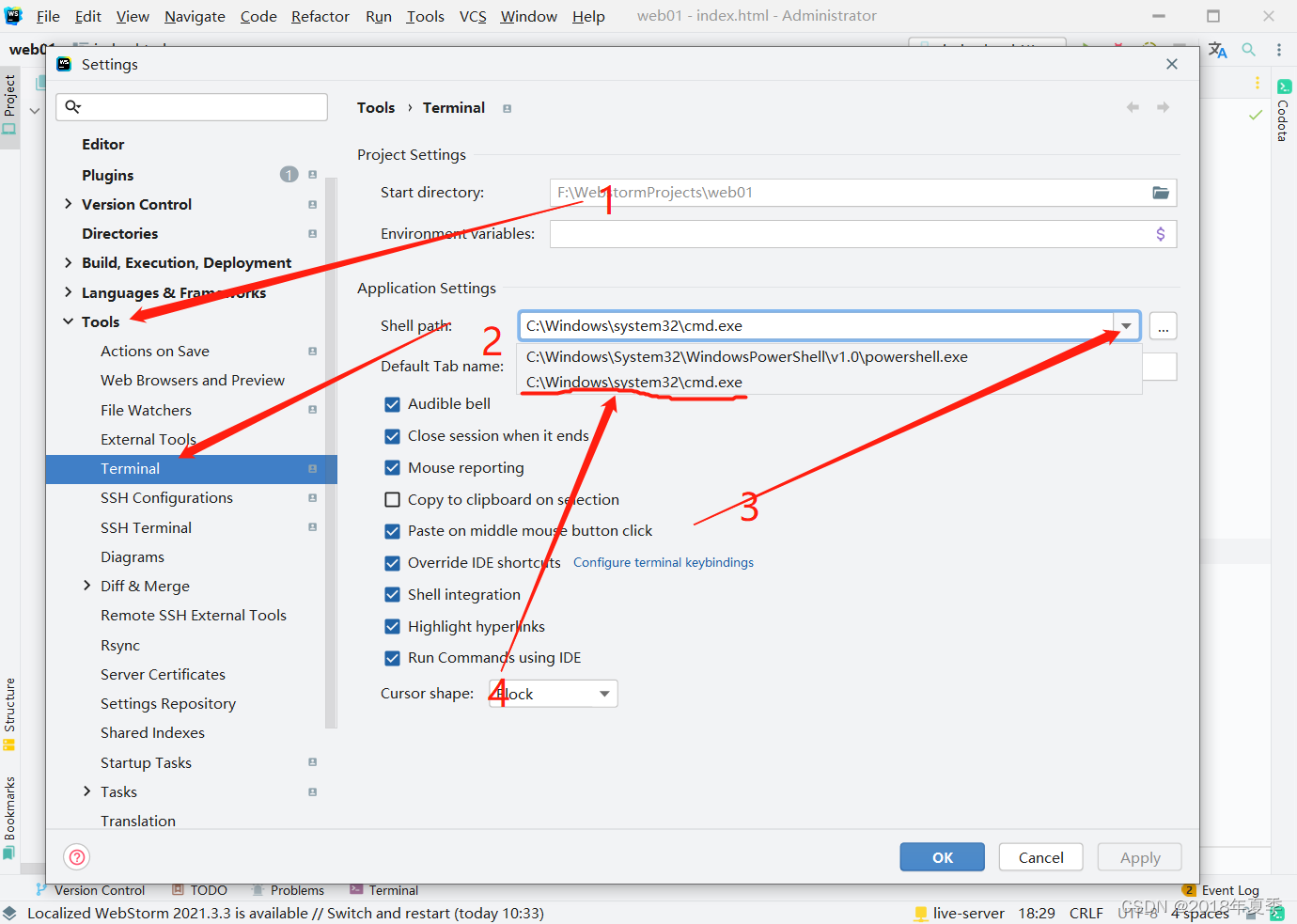The image size is (1297, 924).
Task: Toggle Override IDE shortcuts checkbox
Action: pyautogui.click(x=393, y=563)
